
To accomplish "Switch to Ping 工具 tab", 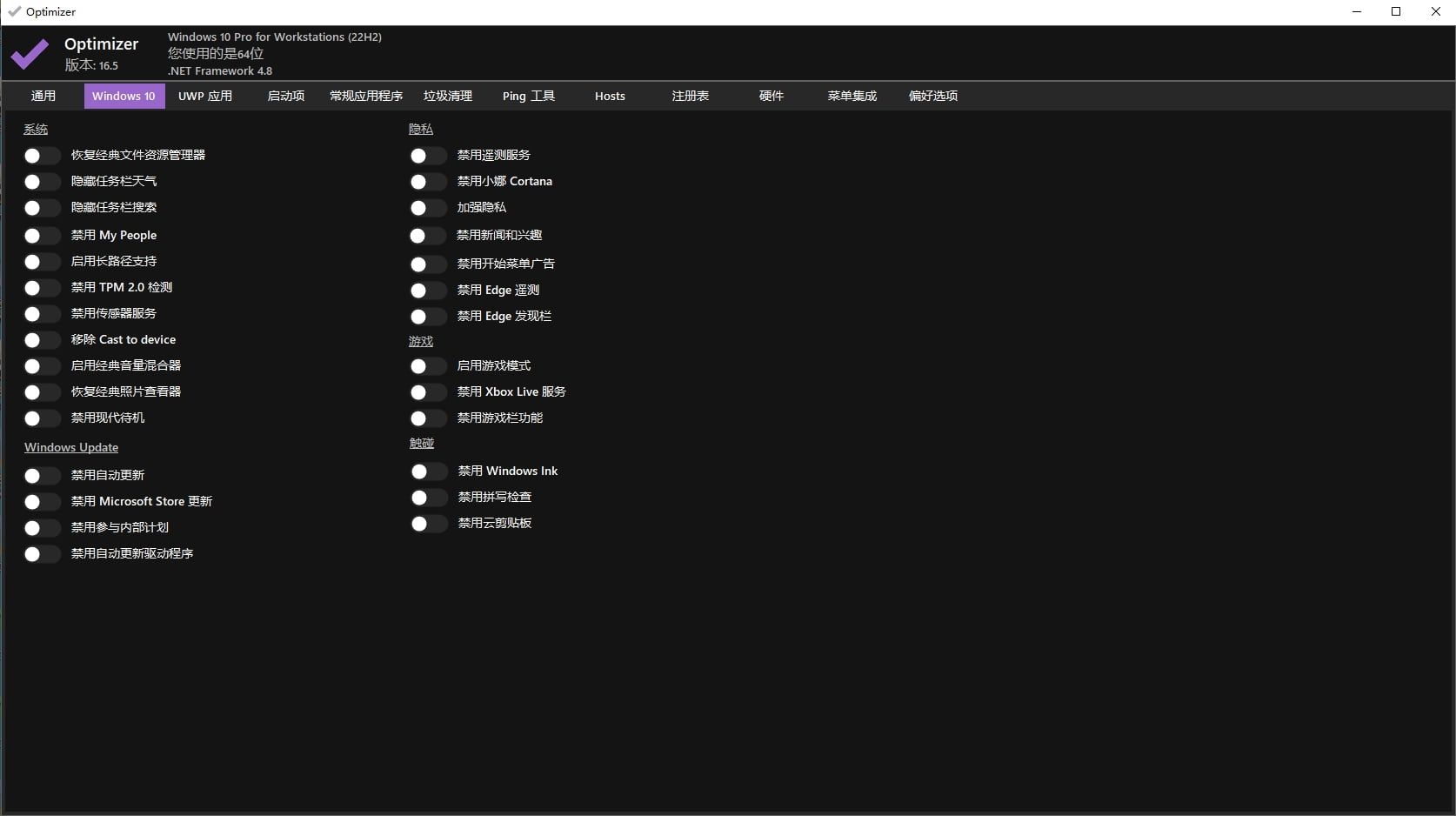I will pos(529,96).
